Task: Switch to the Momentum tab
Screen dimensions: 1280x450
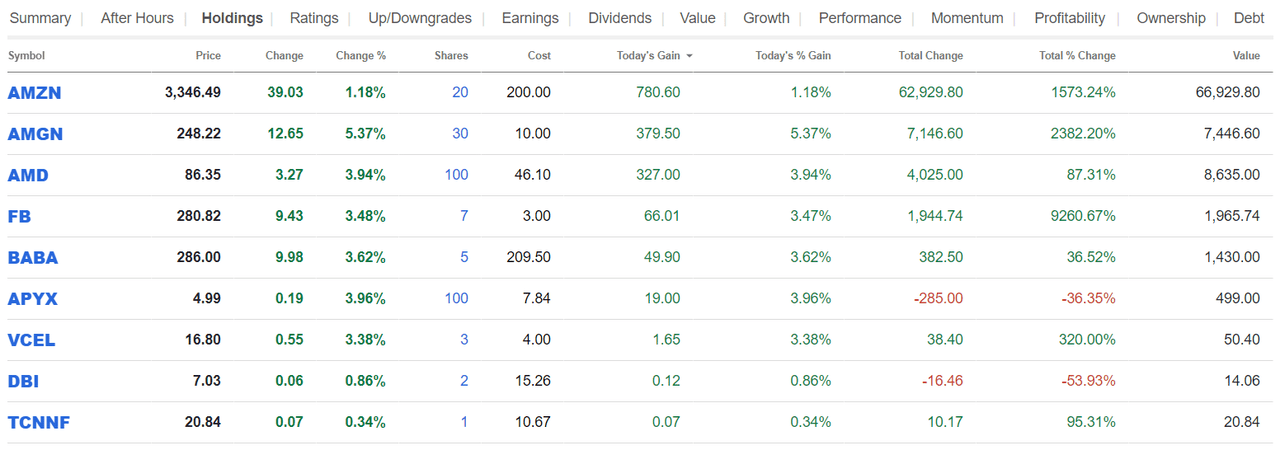Action: point(967,18)
